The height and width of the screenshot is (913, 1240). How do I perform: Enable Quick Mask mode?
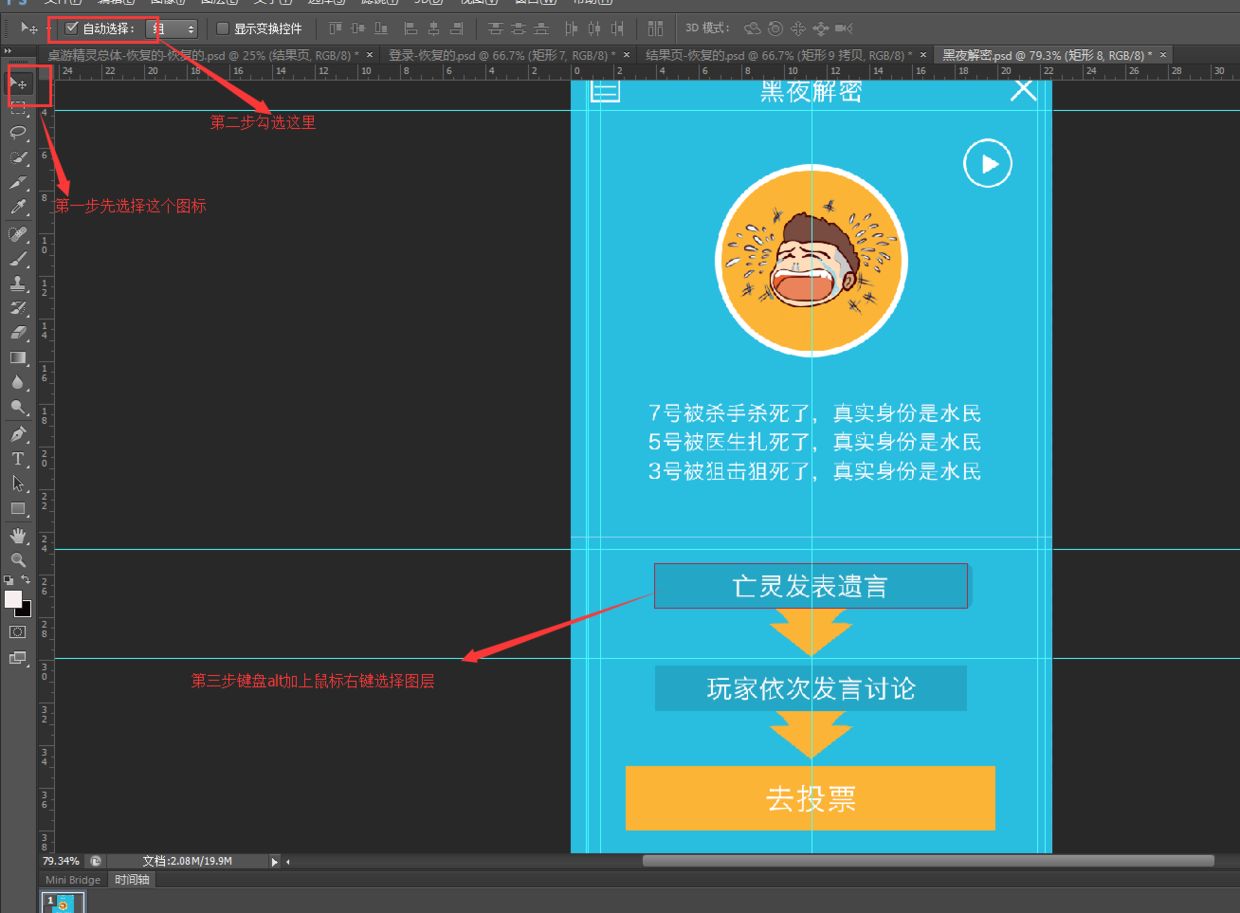click(x=17, y=631)
